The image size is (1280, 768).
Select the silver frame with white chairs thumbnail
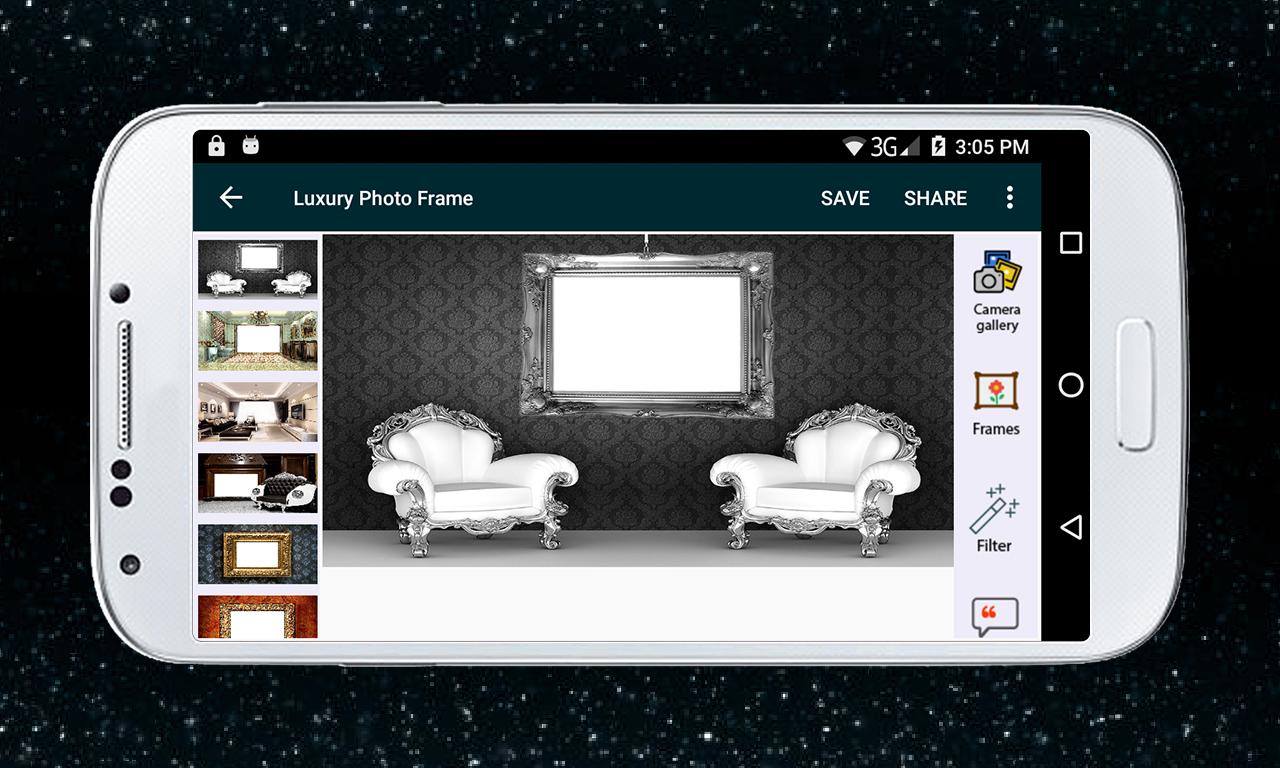258,269
